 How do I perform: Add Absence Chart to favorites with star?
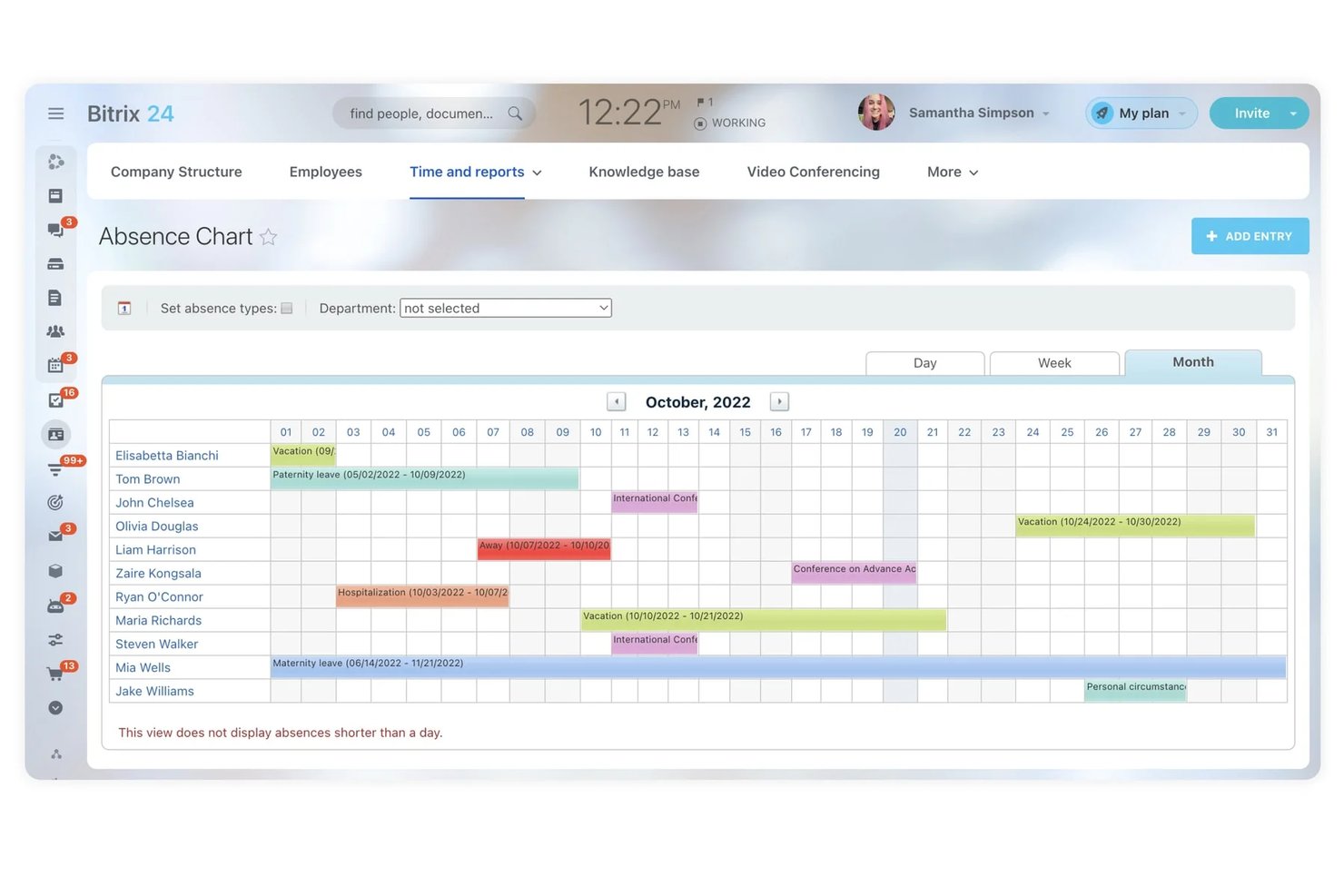268,237
